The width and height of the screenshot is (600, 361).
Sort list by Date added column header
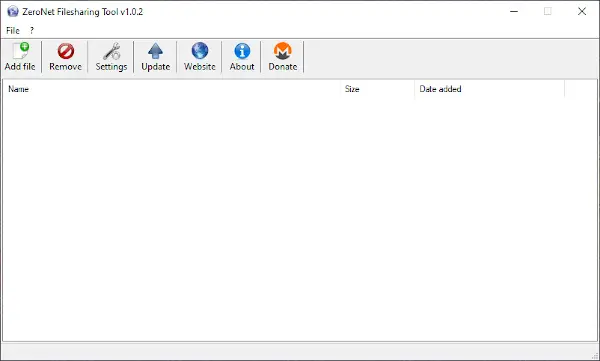pyautogui.click(x=489, y=89)
